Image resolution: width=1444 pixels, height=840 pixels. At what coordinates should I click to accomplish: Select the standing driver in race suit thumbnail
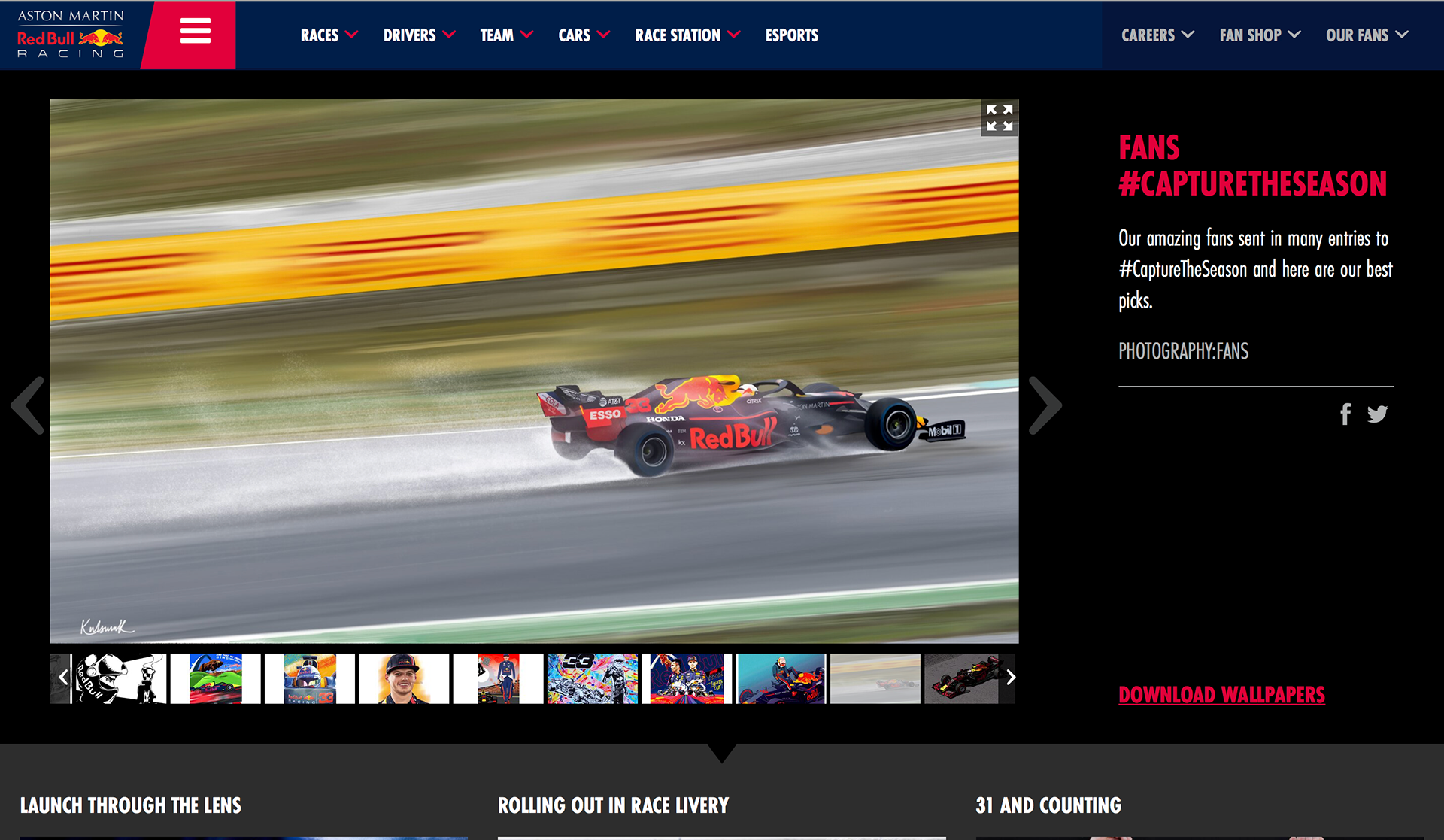[x=498, y=678]
